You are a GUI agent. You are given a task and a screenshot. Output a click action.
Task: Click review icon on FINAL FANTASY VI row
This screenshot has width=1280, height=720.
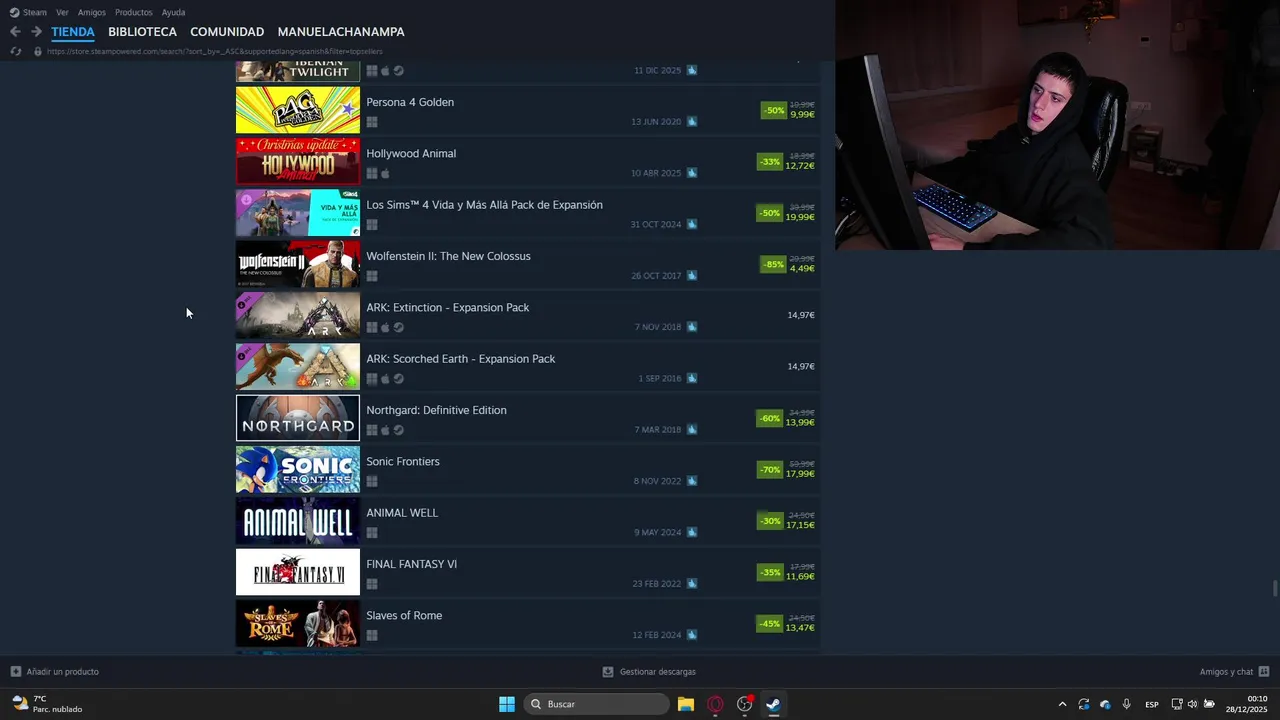[x=692, y=584]
